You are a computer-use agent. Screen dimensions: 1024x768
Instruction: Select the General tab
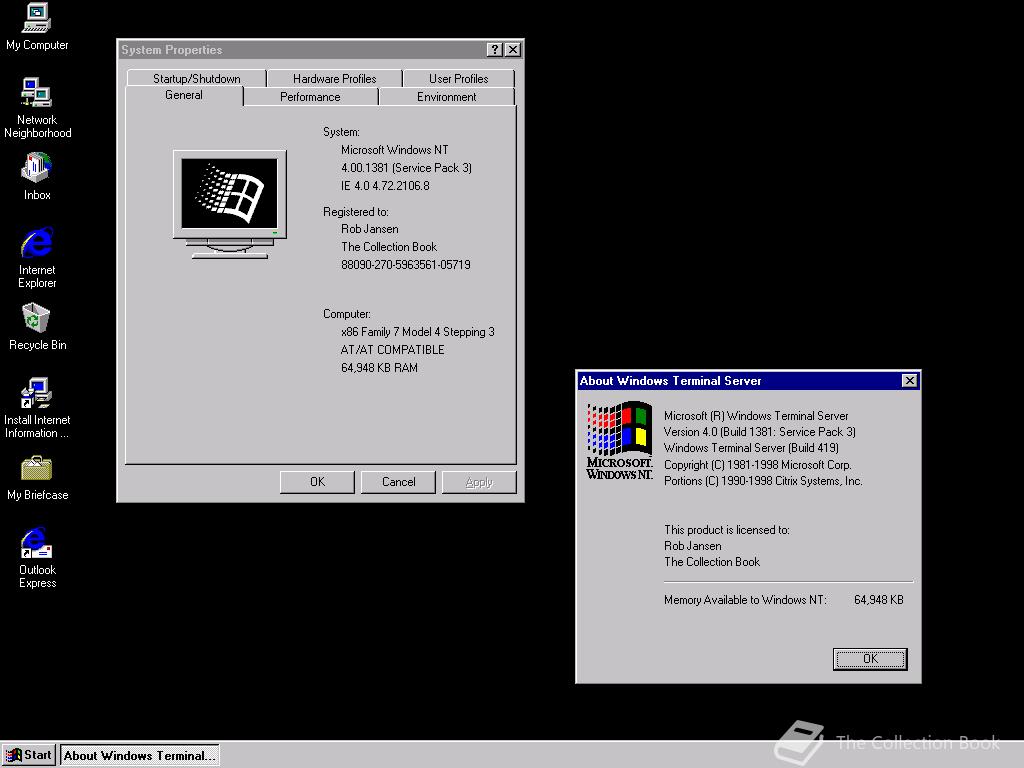pos(184,95)
